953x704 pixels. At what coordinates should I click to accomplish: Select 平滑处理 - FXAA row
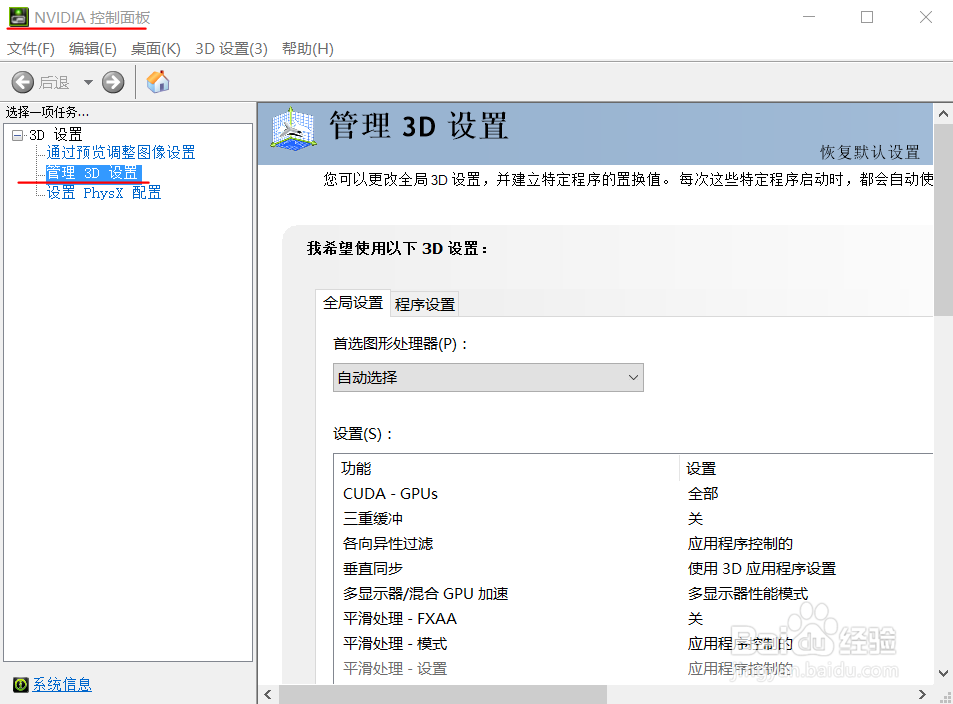(633, 618)
